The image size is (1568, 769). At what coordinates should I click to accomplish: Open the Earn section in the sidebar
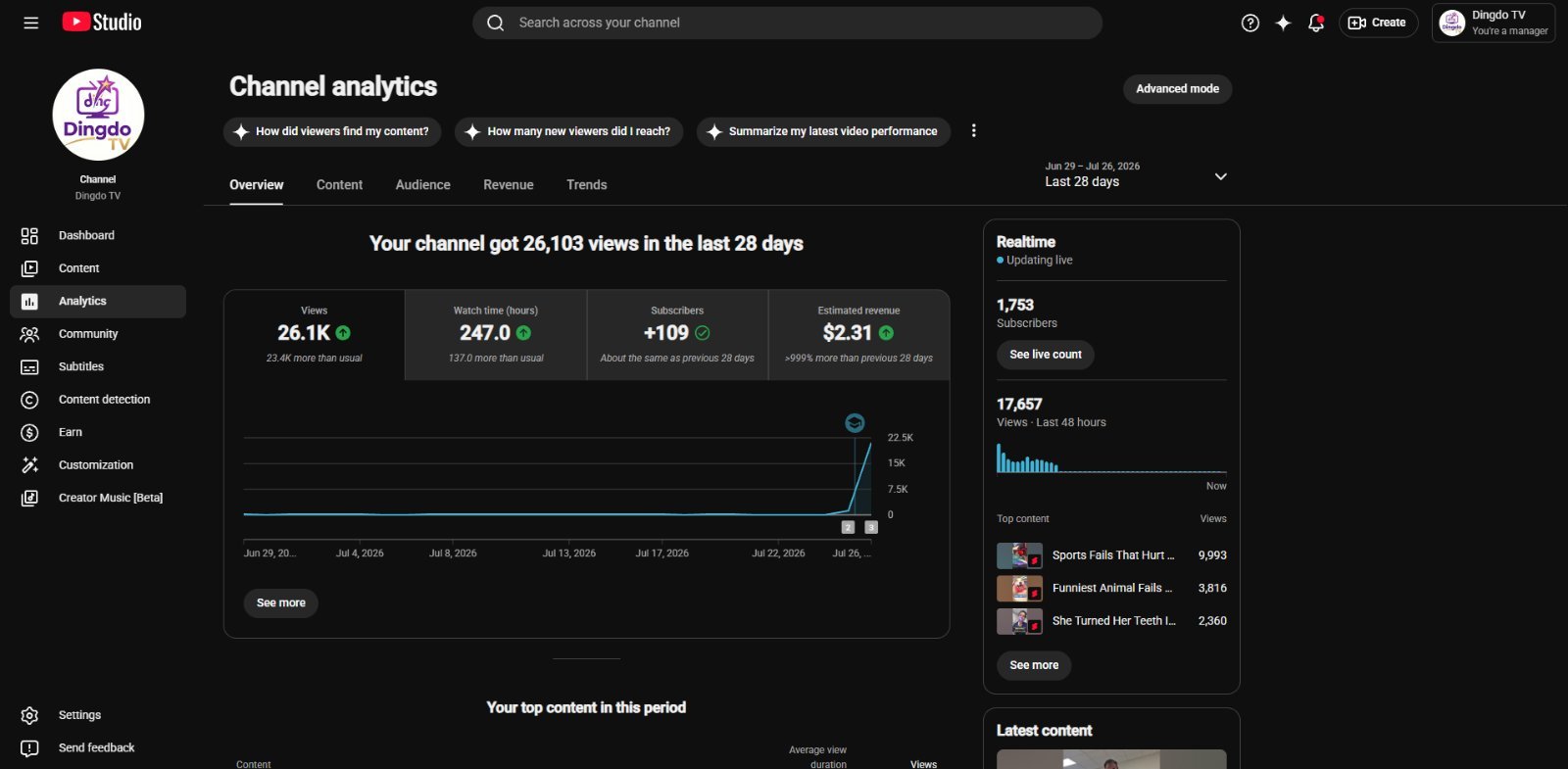point(98,432)
